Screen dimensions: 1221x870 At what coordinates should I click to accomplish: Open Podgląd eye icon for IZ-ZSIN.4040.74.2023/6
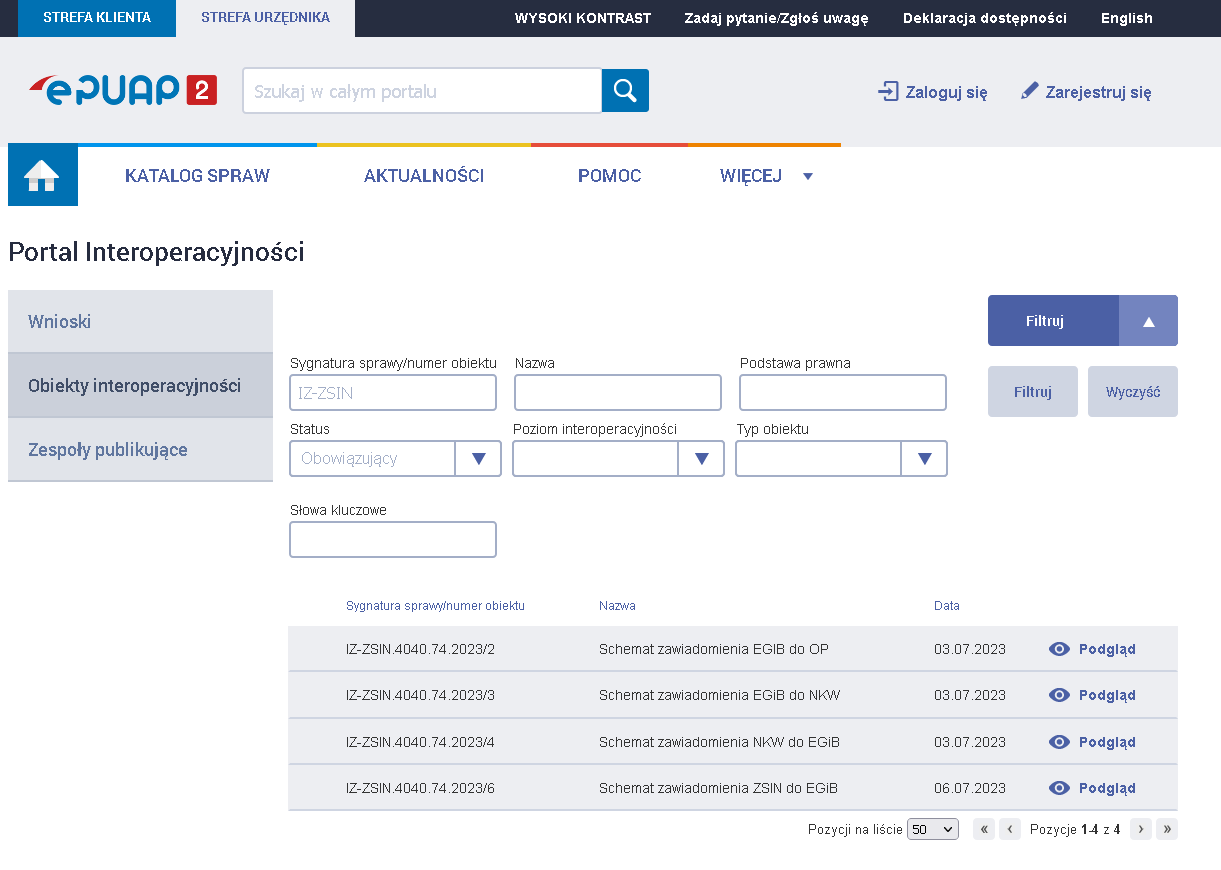coord(1059,788)
